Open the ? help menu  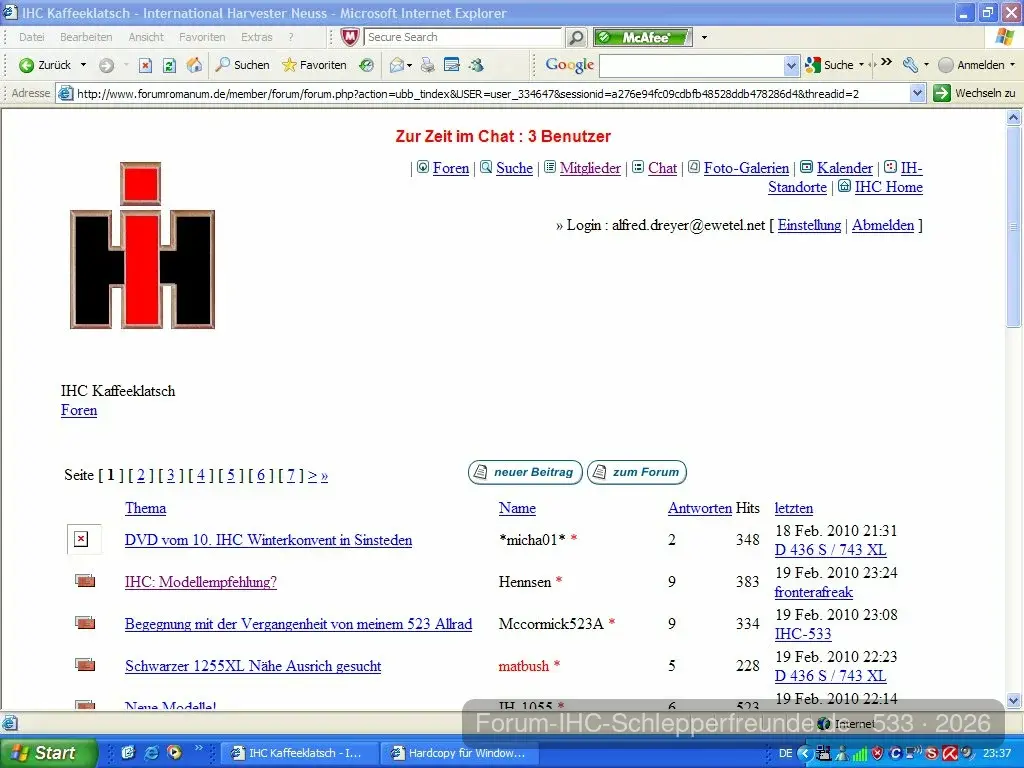click(x=291, y=37)
